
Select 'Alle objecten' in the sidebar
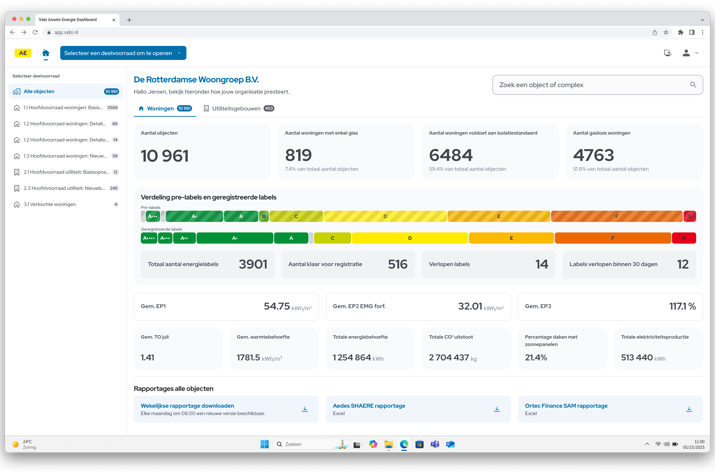(x=40, y=91)
